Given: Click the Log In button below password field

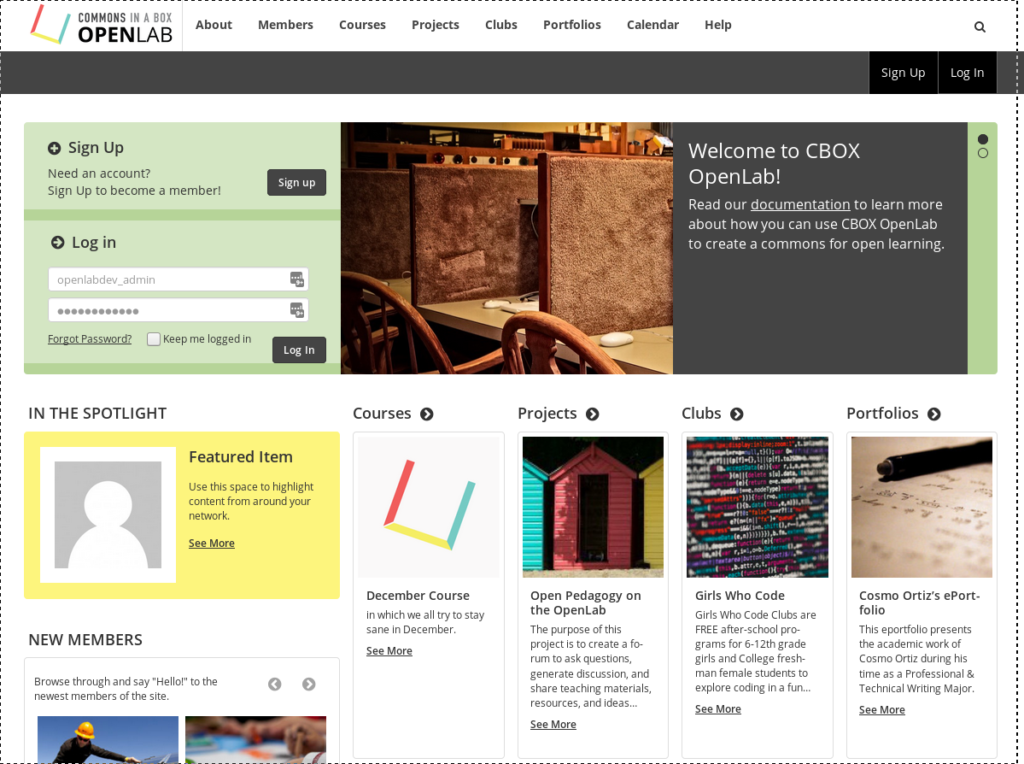Looking at the screenshot, I should click(x=299, y=350).
